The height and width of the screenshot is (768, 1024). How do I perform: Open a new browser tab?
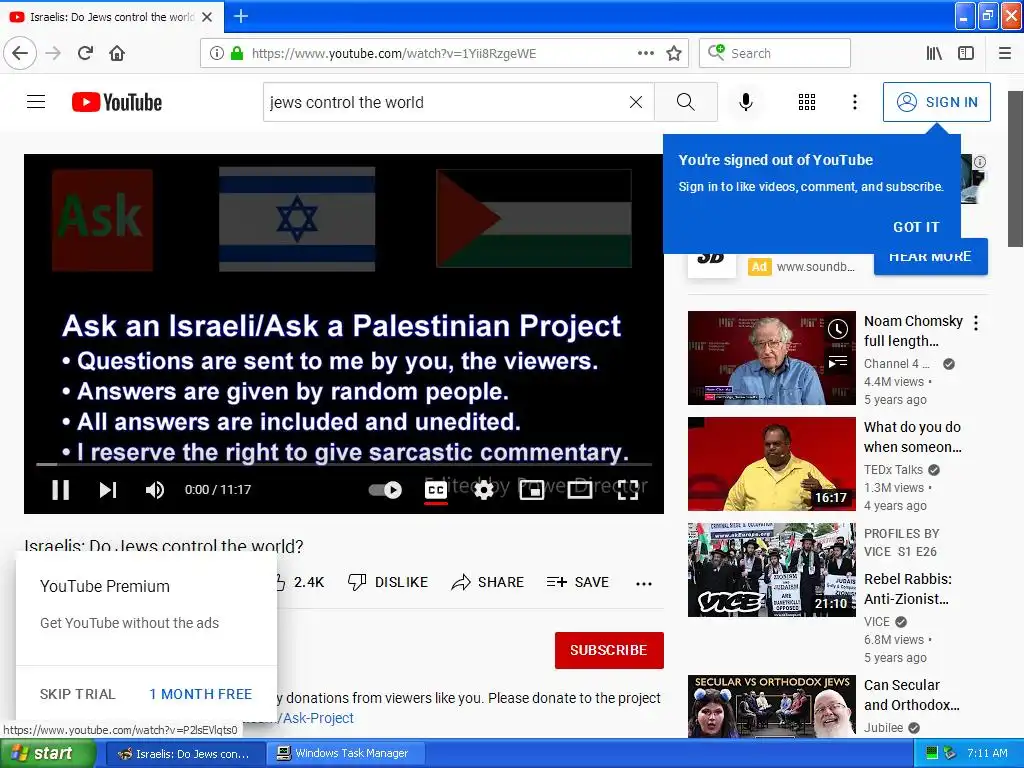pyautogui.click(x=241, y=16)
